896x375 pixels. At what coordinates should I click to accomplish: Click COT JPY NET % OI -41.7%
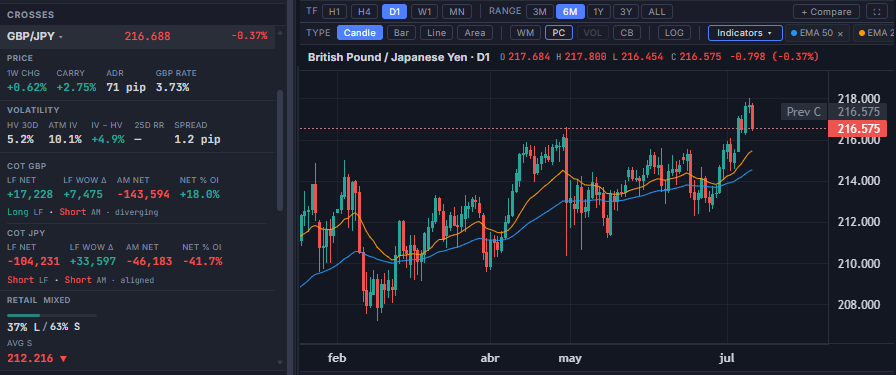pos(203,261)
